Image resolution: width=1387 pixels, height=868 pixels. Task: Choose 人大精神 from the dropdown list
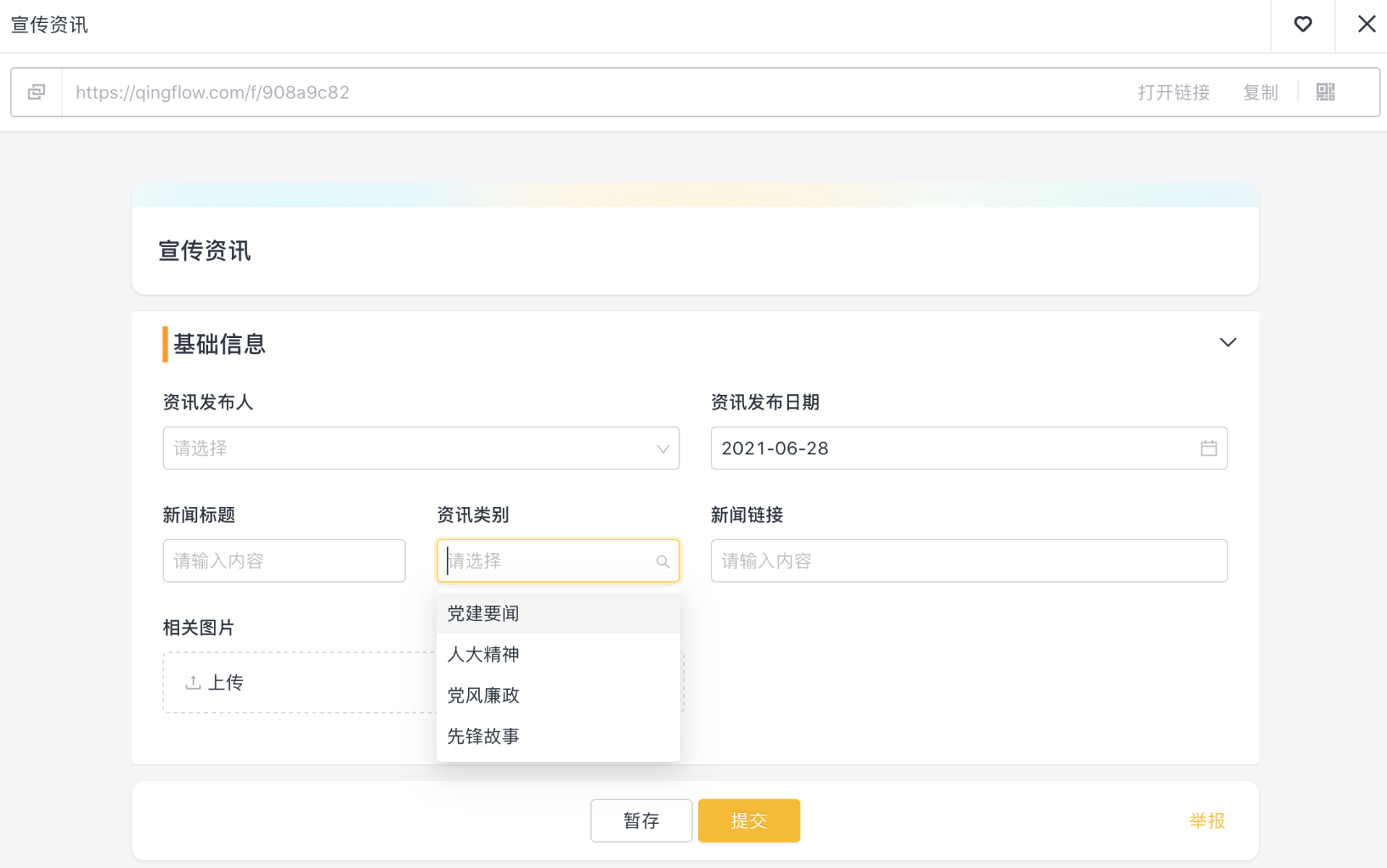tap(558, 654)
